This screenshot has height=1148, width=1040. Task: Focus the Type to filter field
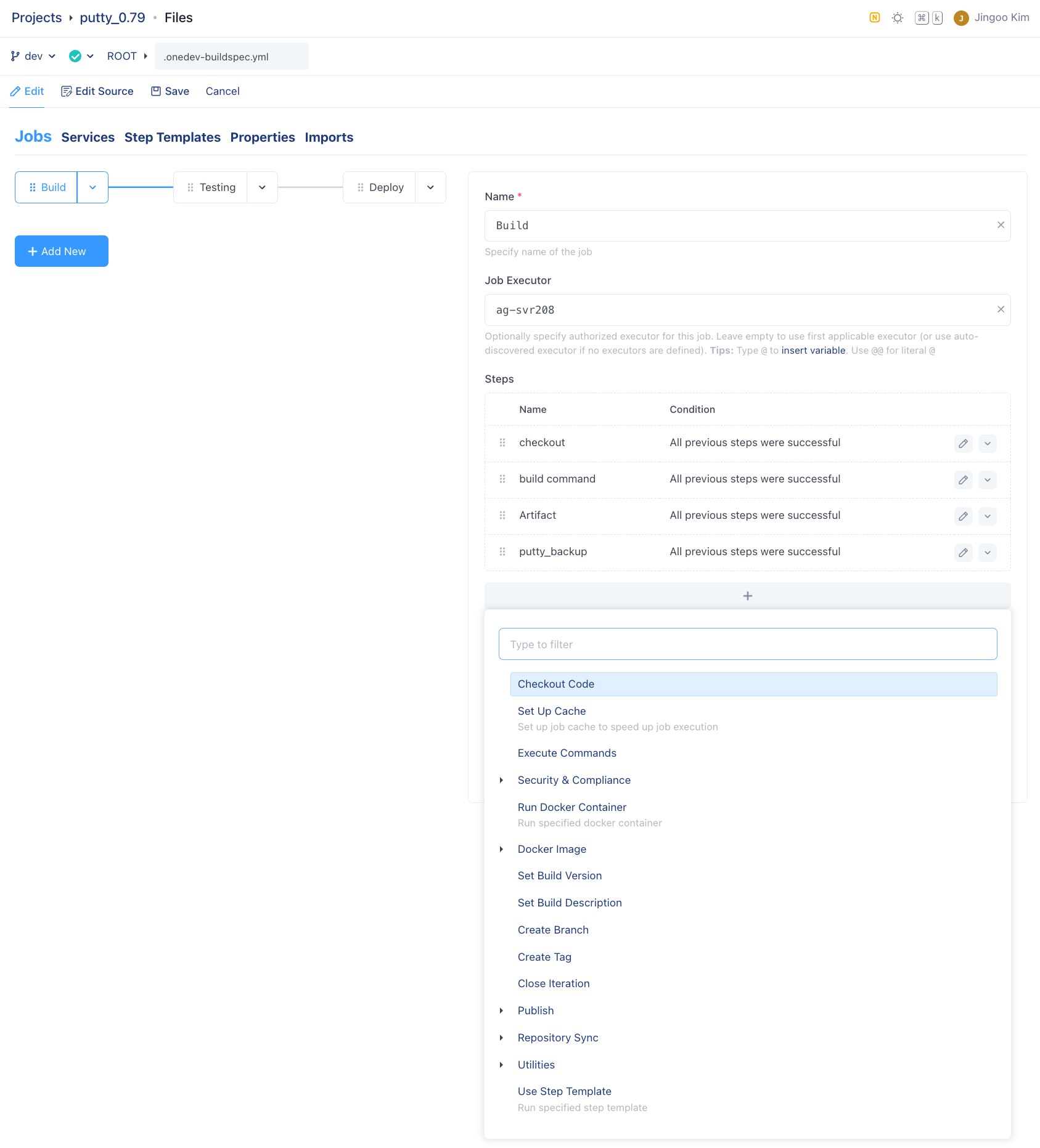[x=747, y=644]
